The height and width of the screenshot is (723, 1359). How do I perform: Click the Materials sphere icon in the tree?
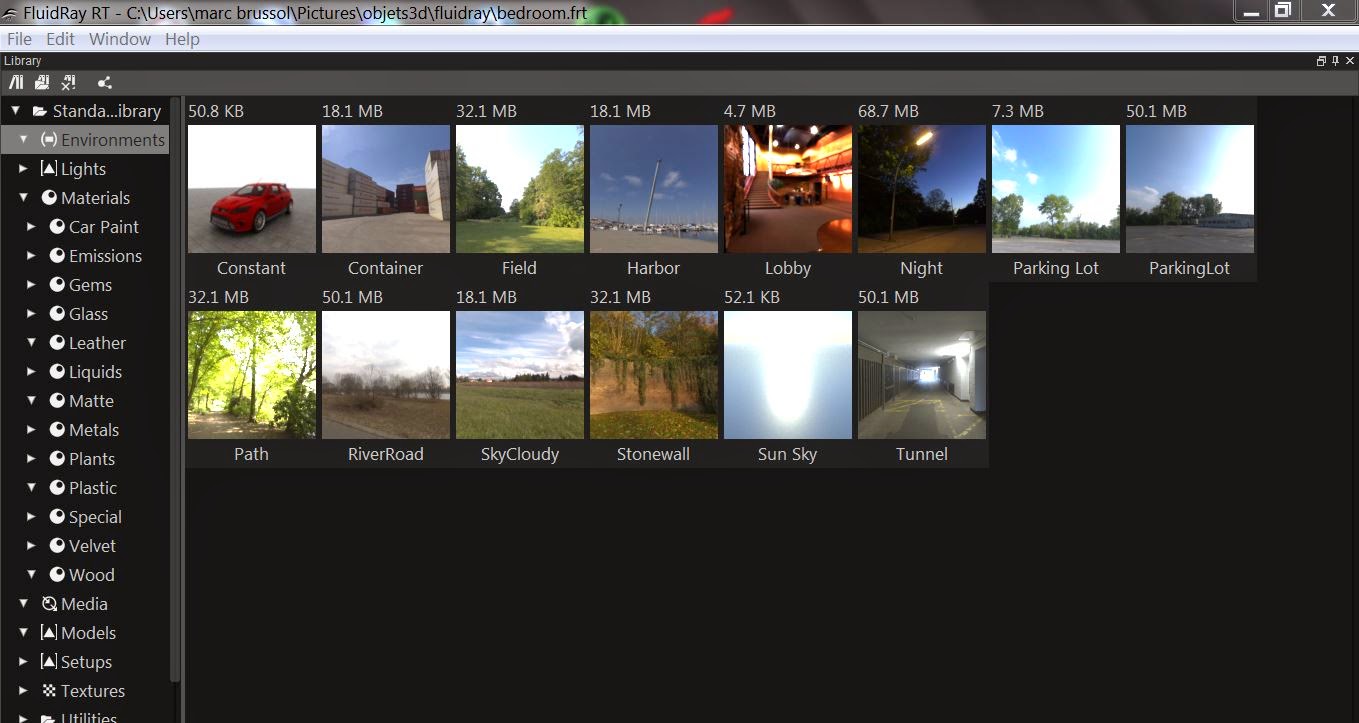48,198
